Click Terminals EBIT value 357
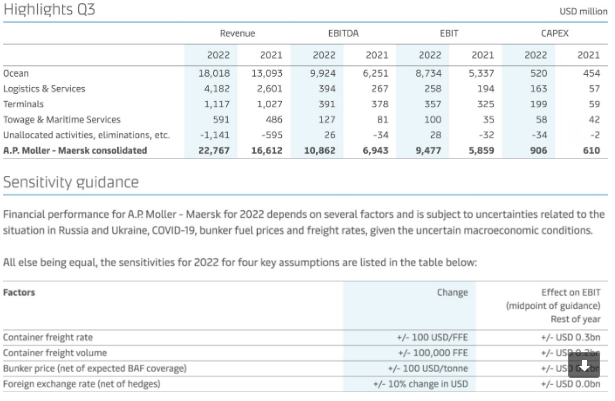Viewport: 615px width, 401px height. tap(433, 104)
